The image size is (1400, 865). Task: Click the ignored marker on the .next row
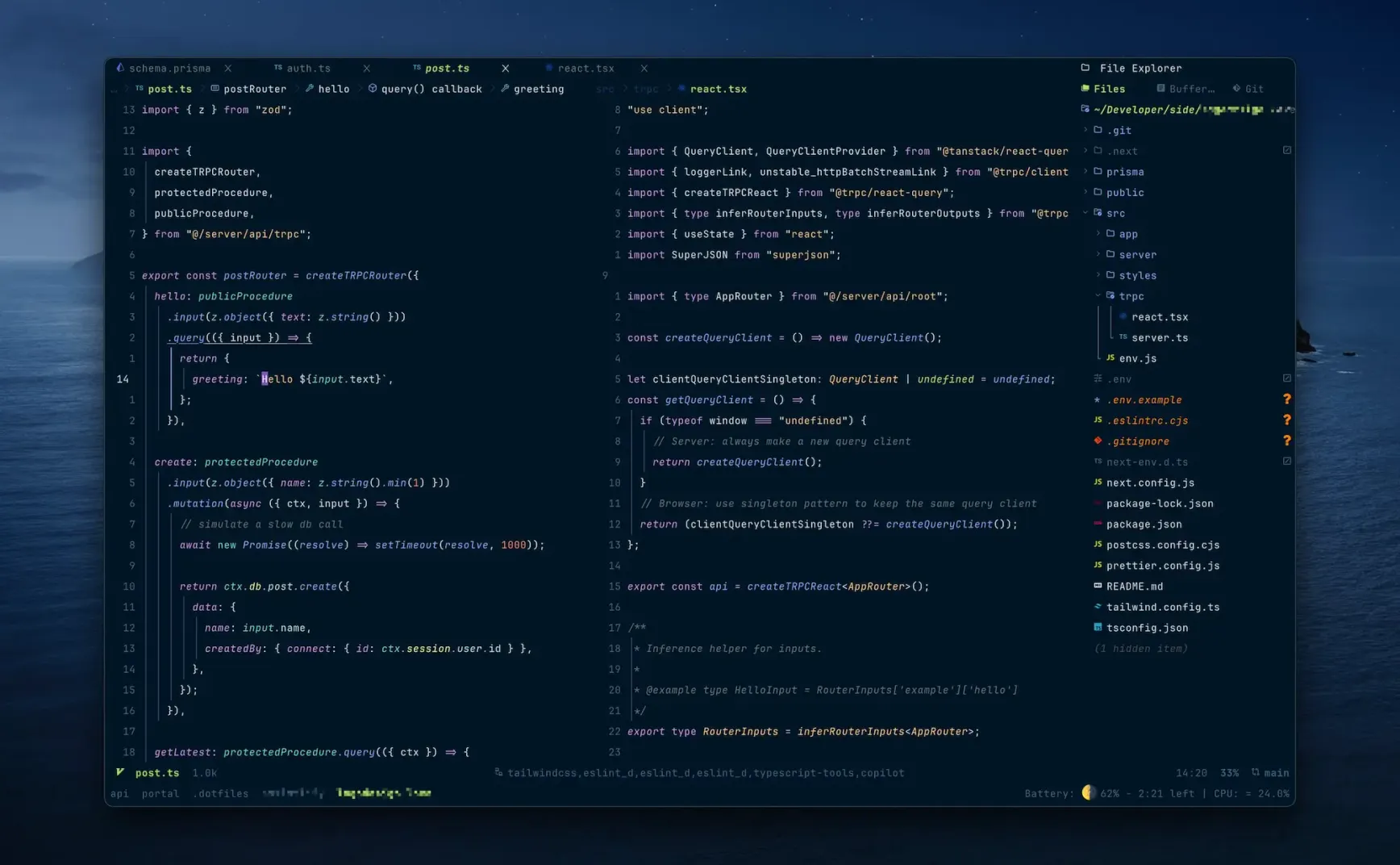tap(1287, 150)
